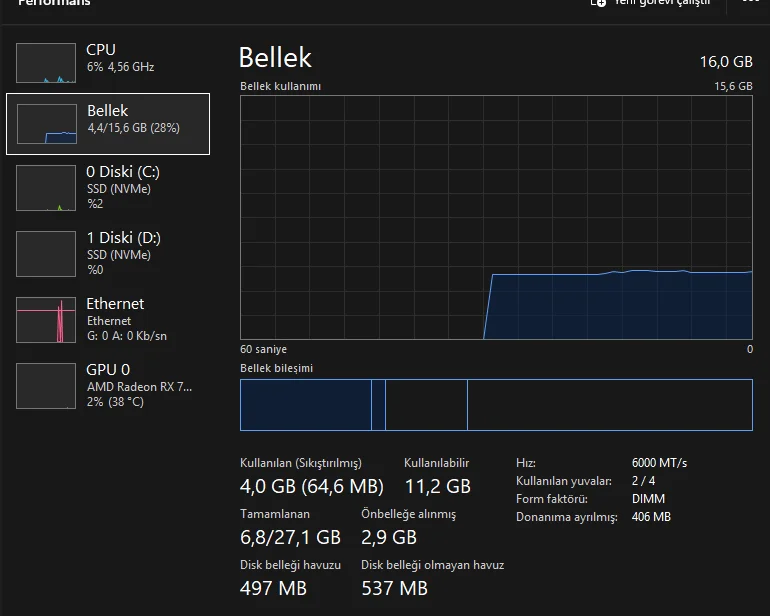Switch to the Ethernet performance entry

click(115, 304)
